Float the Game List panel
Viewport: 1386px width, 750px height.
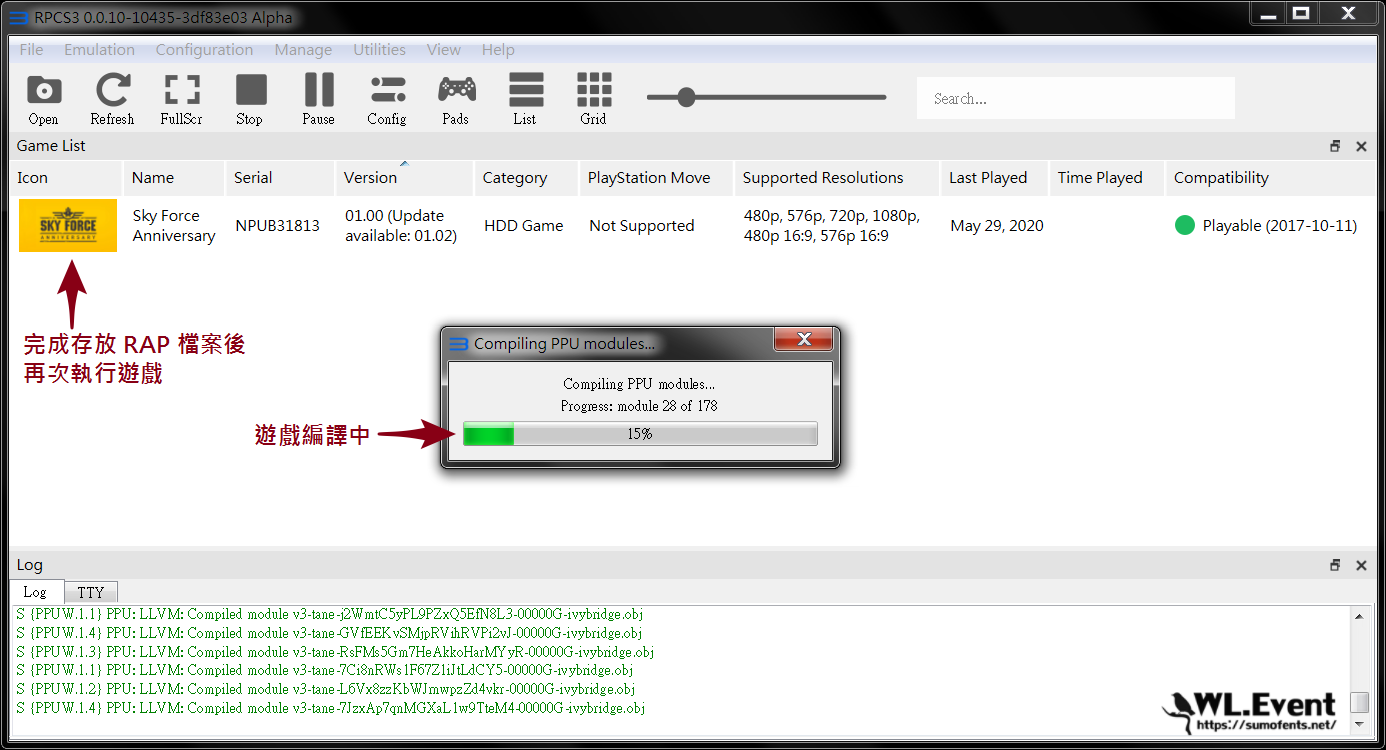pos(1335,146)
